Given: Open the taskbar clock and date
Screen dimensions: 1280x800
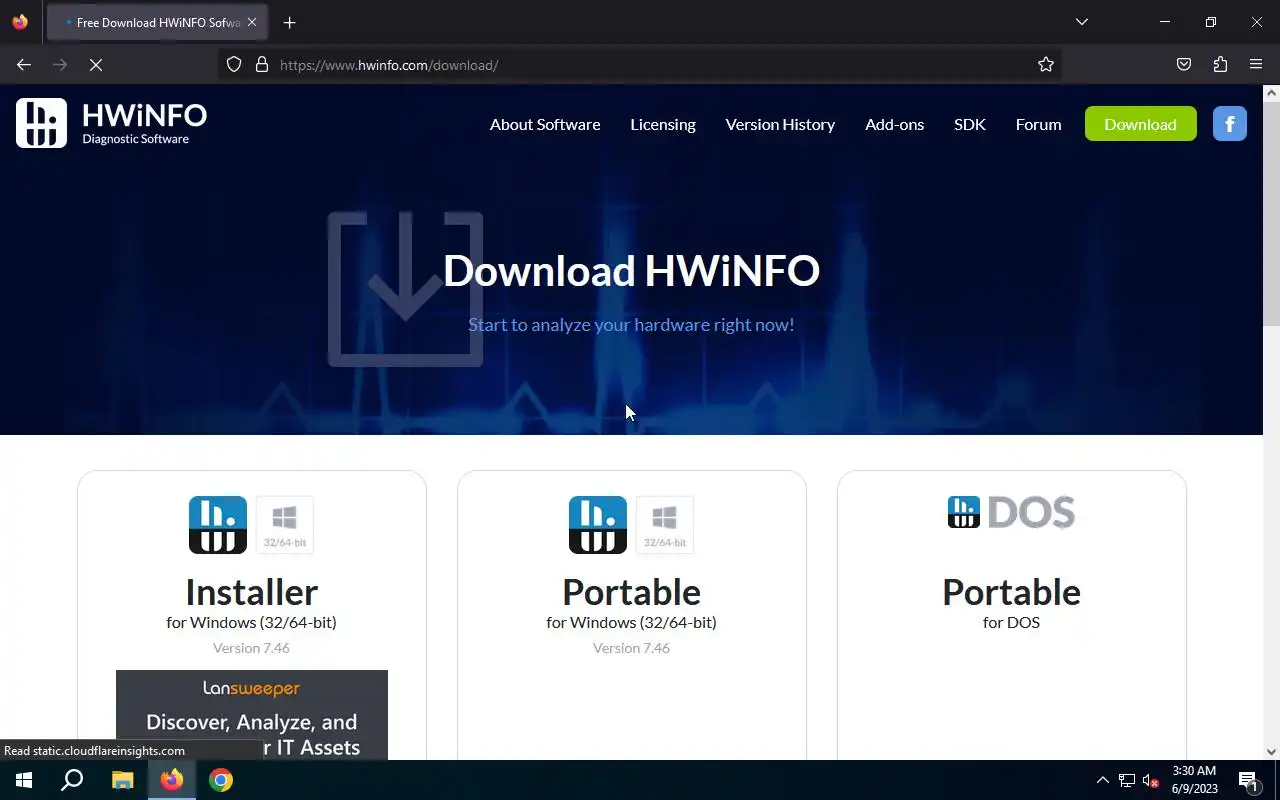Looking at the screenshot, I should click(1194, 780).
